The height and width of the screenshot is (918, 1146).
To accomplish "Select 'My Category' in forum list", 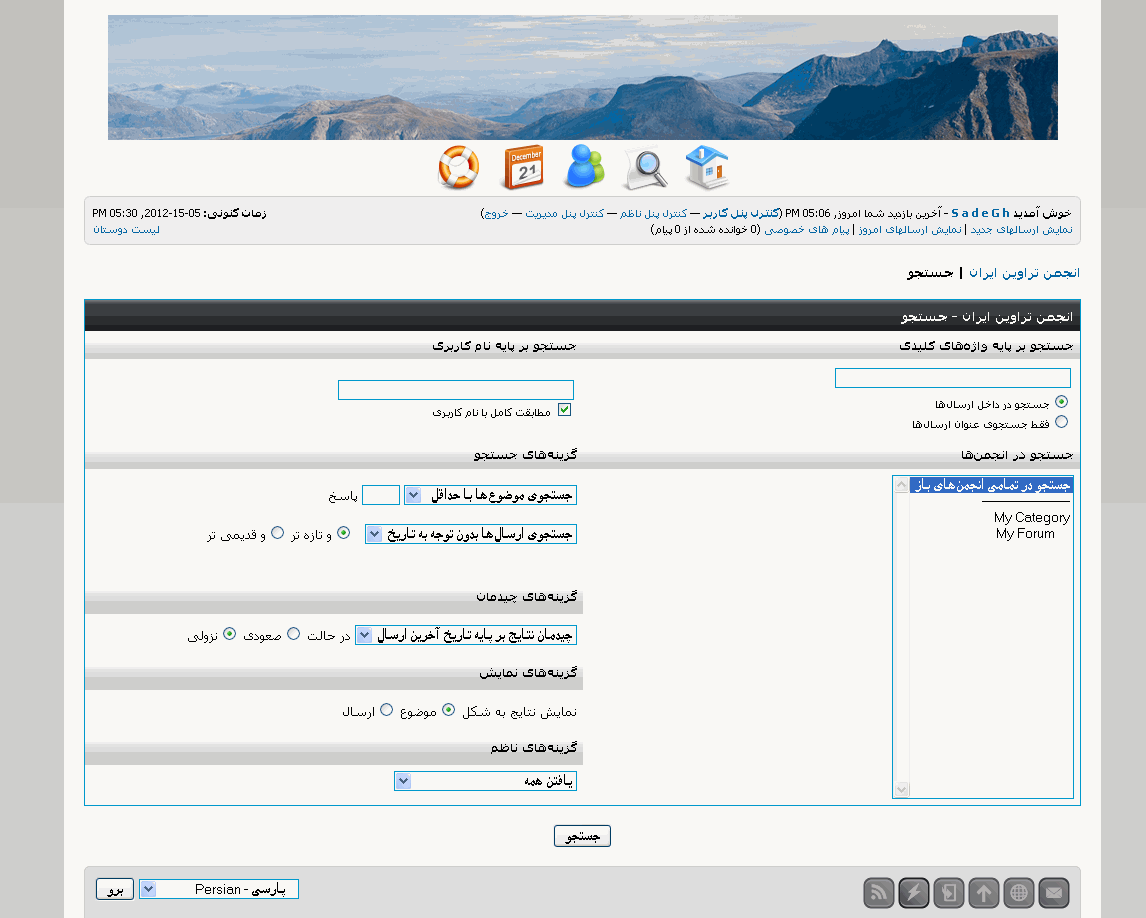I will click(x=1031, y=517).
